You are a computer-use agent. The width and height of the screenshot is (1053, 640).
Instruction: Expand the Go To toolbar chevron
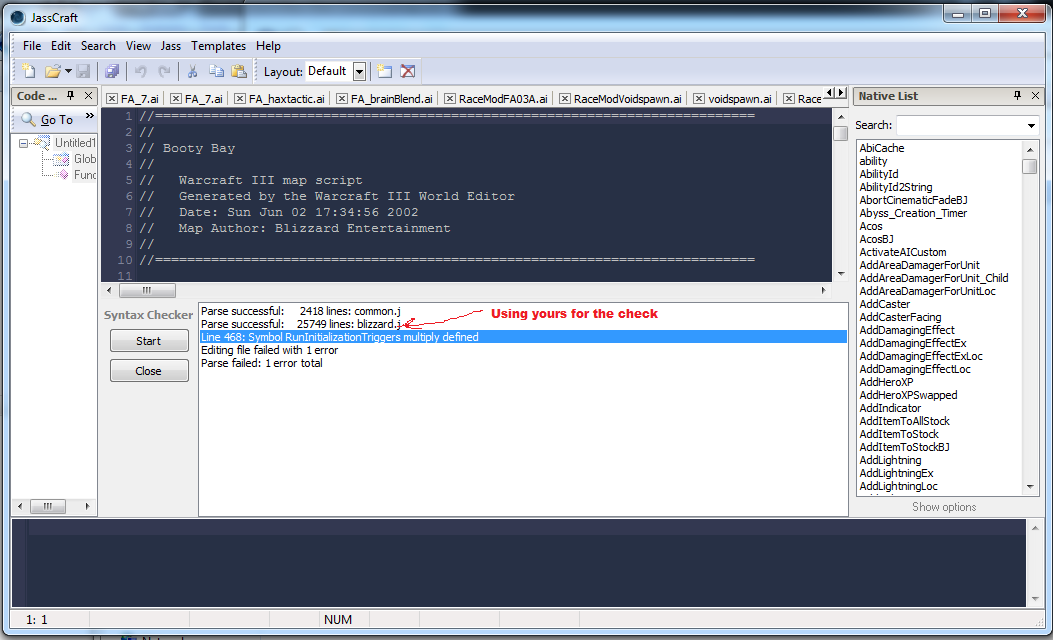(x=90, y=116)
